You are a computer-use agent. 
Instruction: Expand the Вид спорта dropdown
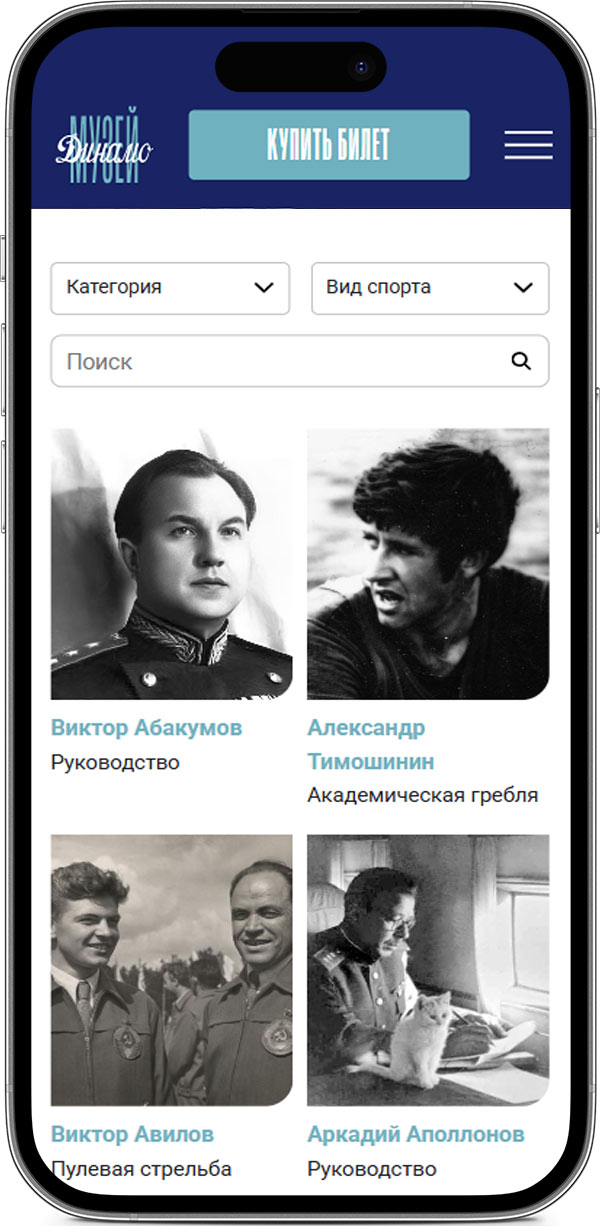click(430, 288)
